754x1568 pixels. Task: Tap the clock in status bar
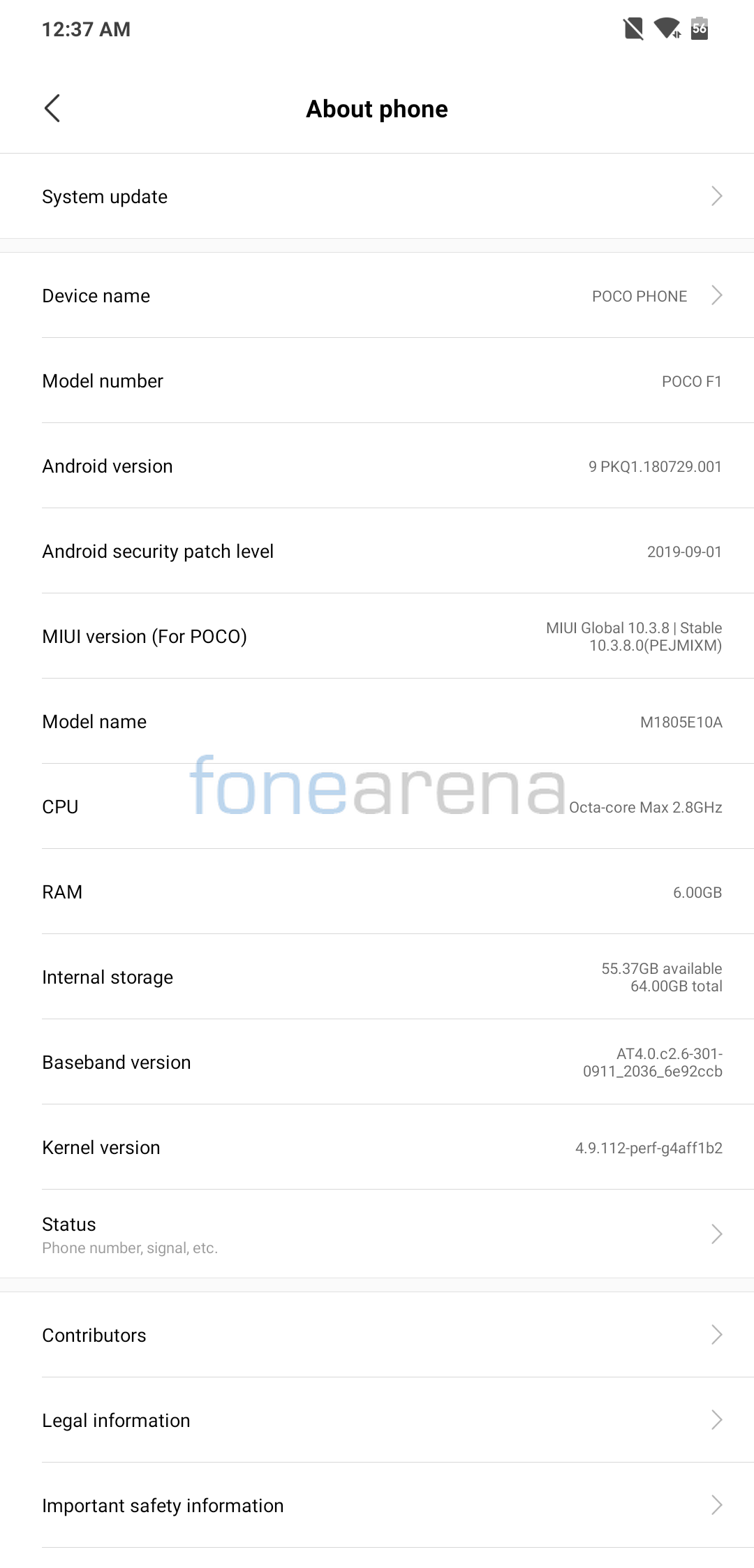(x=86, y=29)
